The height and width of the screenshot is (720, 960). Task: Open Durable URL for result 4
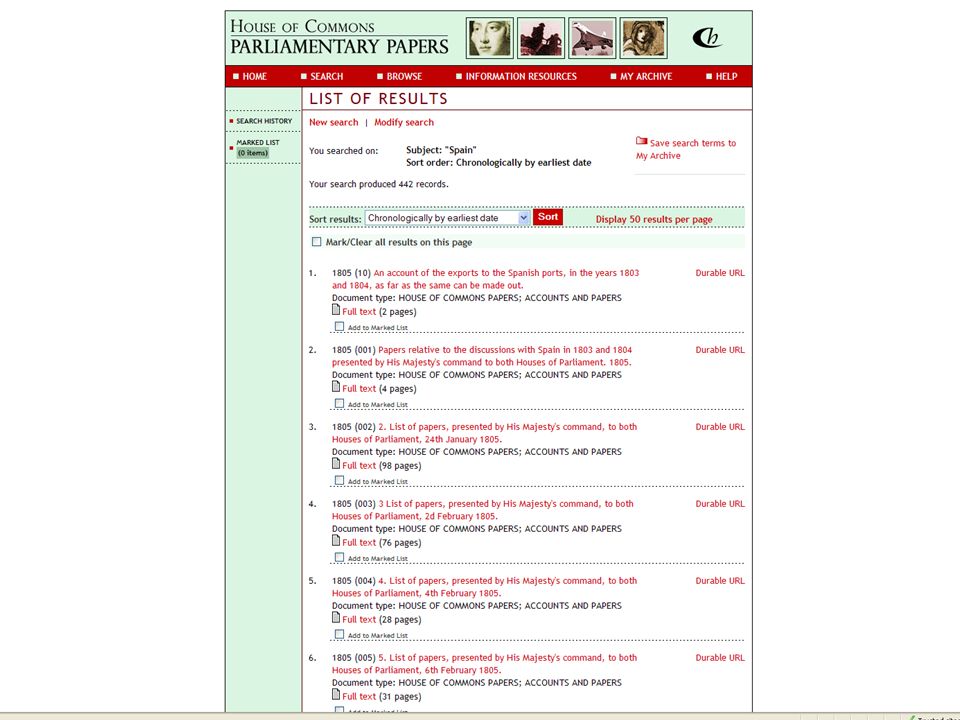[x=720, y=504]
